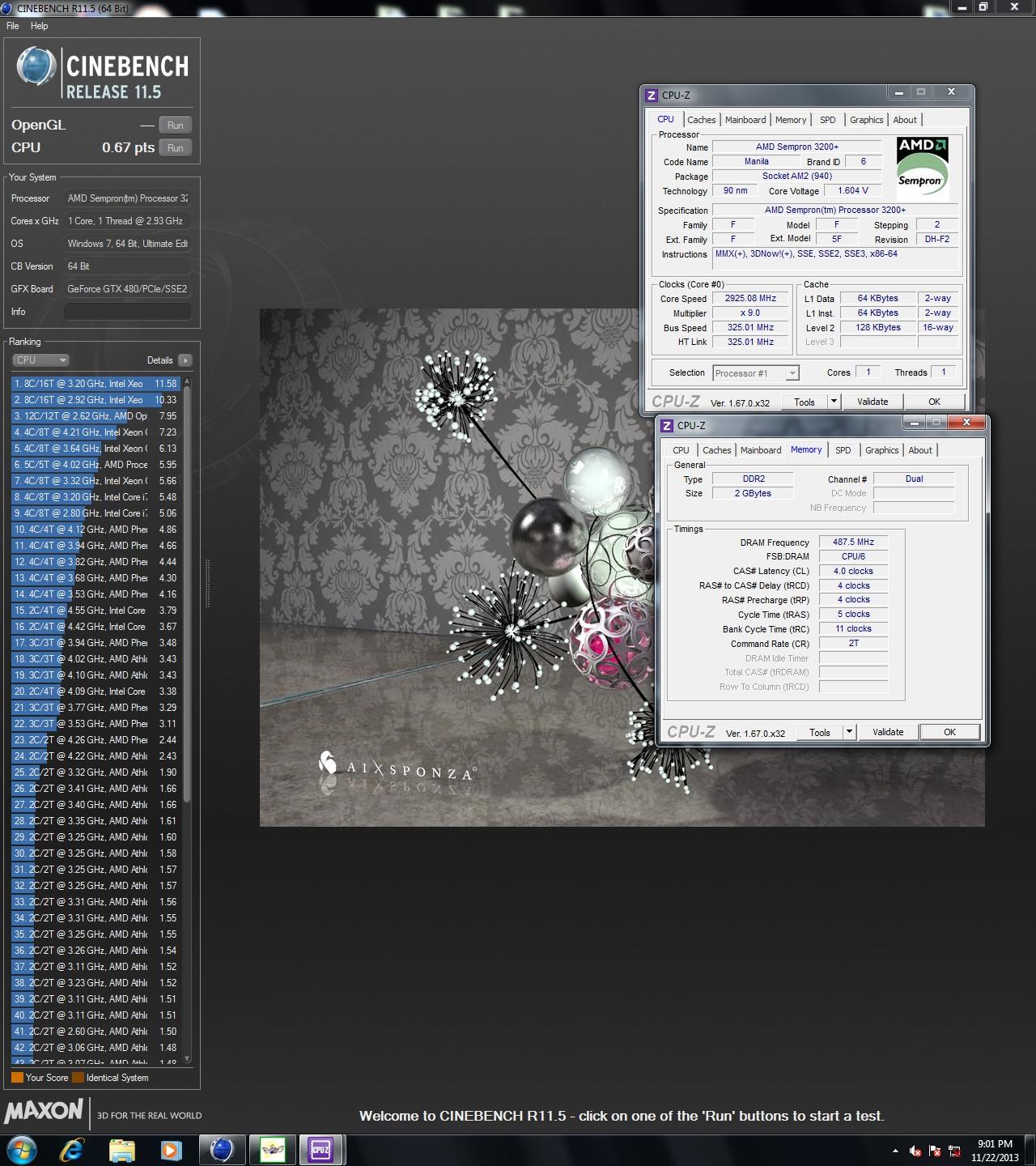Click OK in the CPU-Z Memory window
1036x1166 pixels.
click(x=950, y=733)
